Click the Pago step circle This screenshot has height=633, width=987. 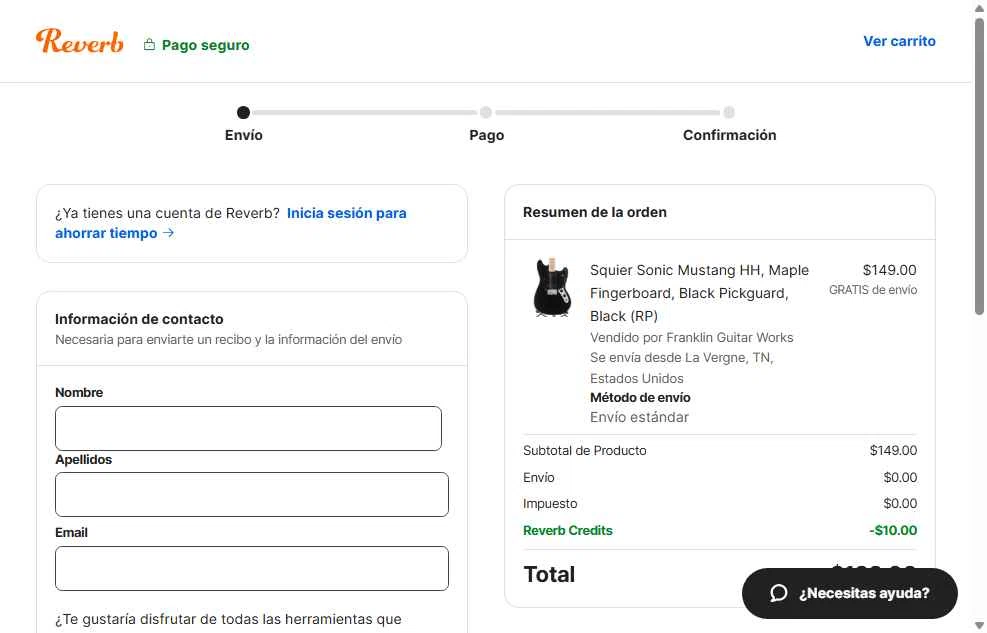point(486,113)
